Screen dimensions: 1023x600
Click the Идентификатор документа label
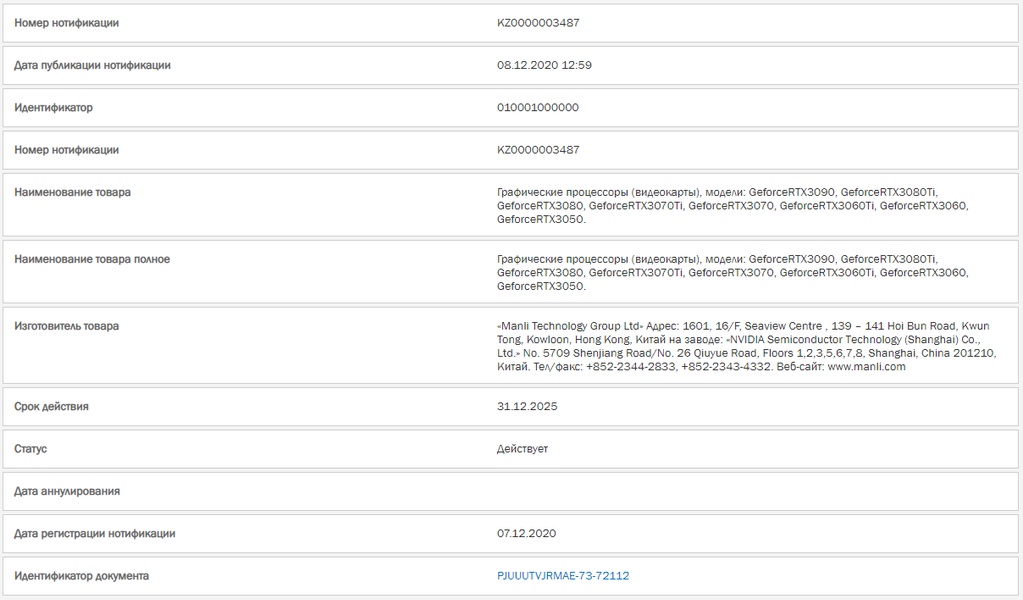tap(82, 576)
